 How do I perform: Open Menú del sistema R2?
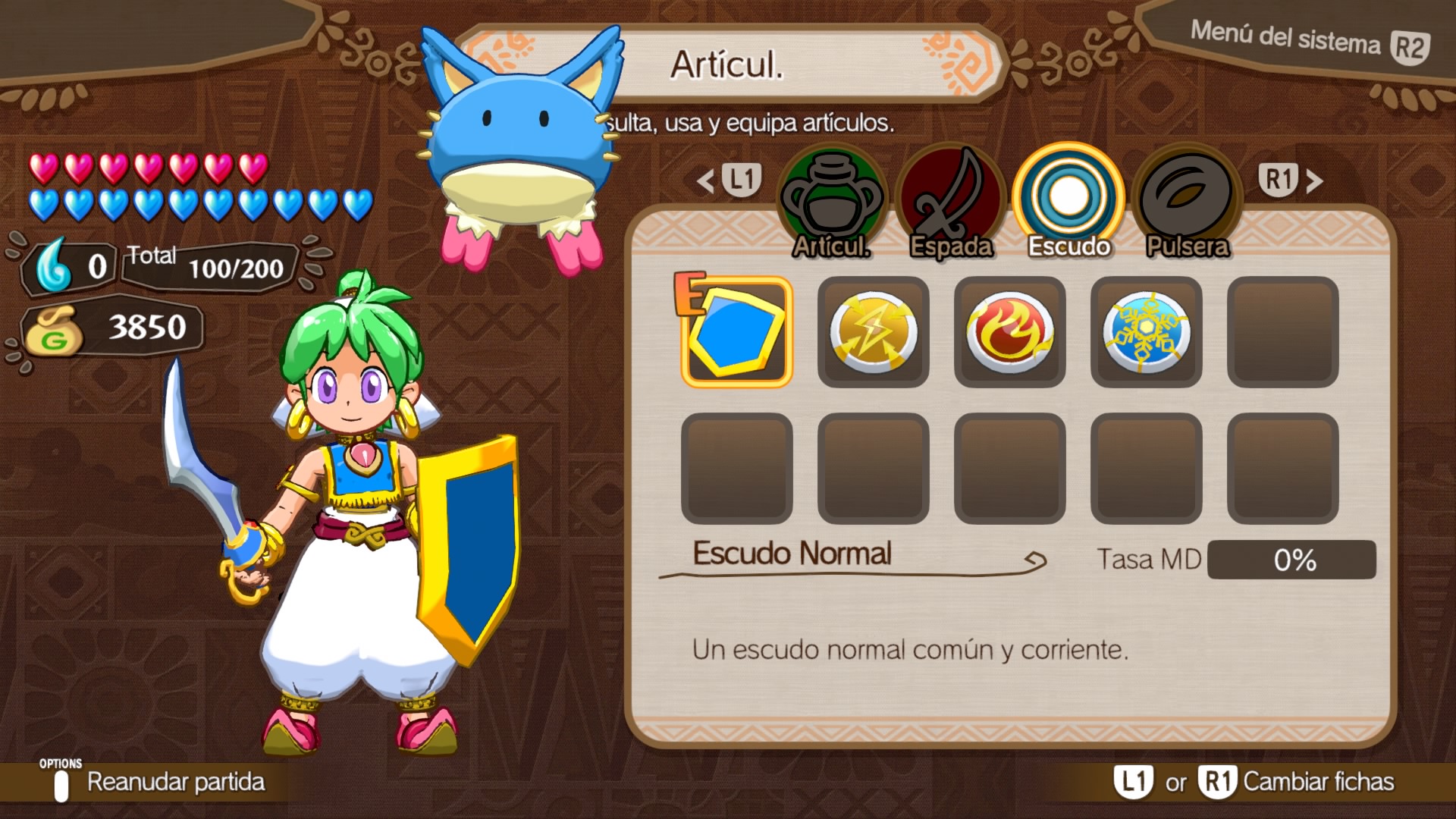pos(1310,41)
